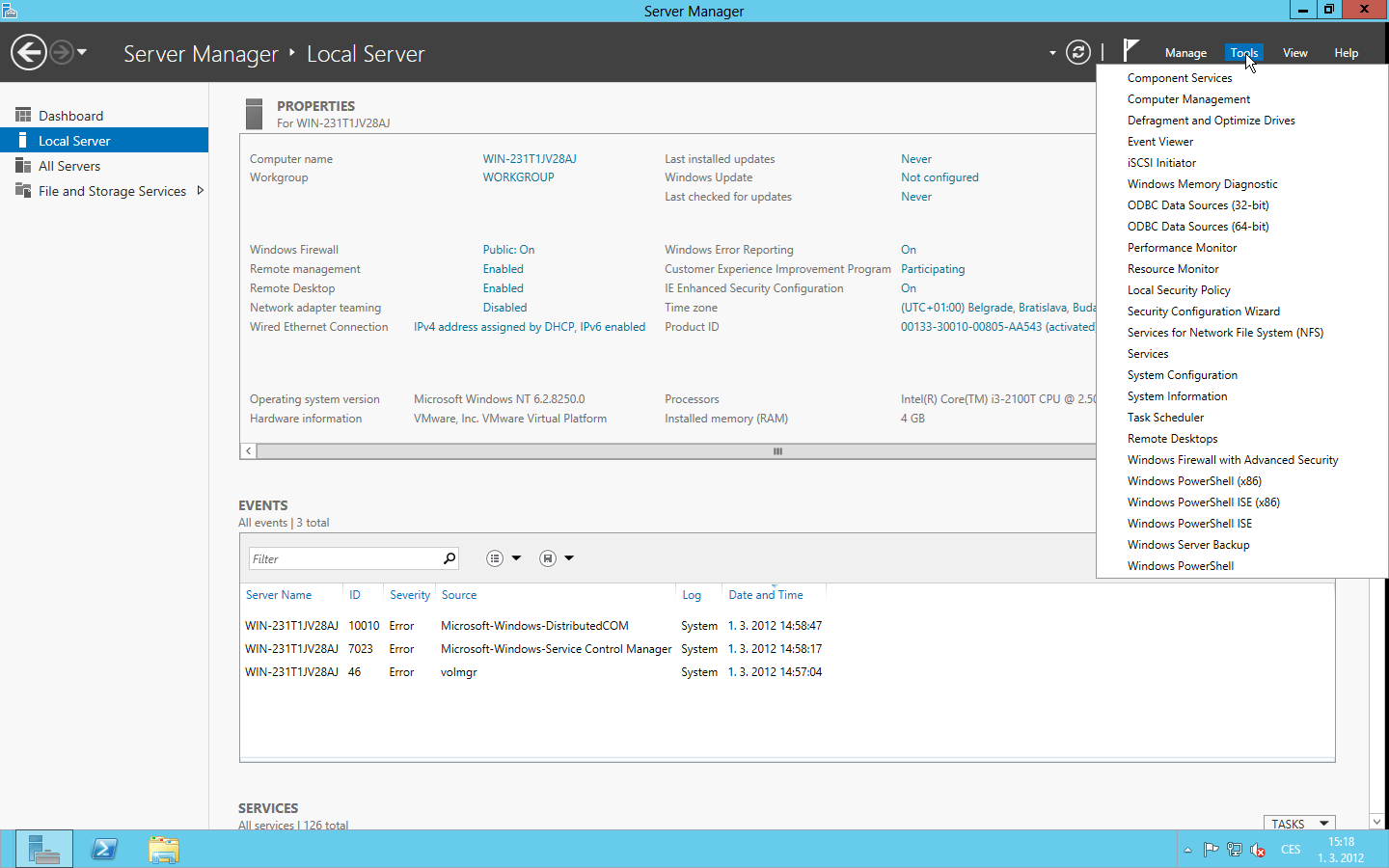Launch Windows PowerShell (x86)

1194,481
